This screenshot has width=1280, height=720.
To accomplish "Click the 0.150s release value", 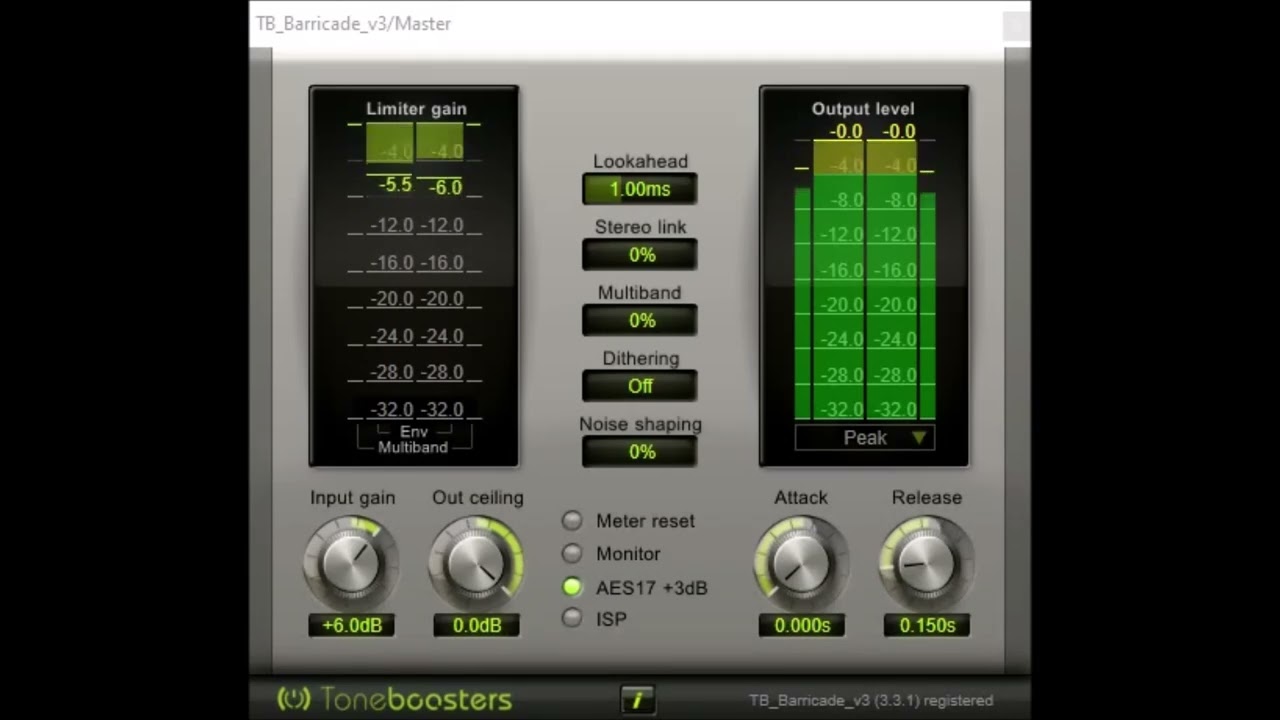I will [x=927, y=625].
